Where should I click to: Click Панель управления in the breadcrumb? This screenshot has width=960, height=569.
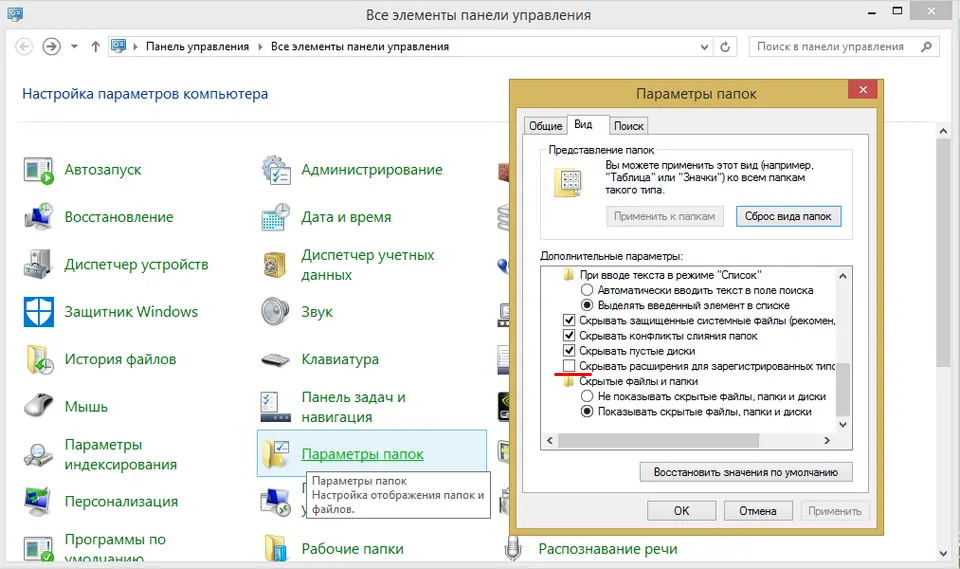(x=197, y=47)
